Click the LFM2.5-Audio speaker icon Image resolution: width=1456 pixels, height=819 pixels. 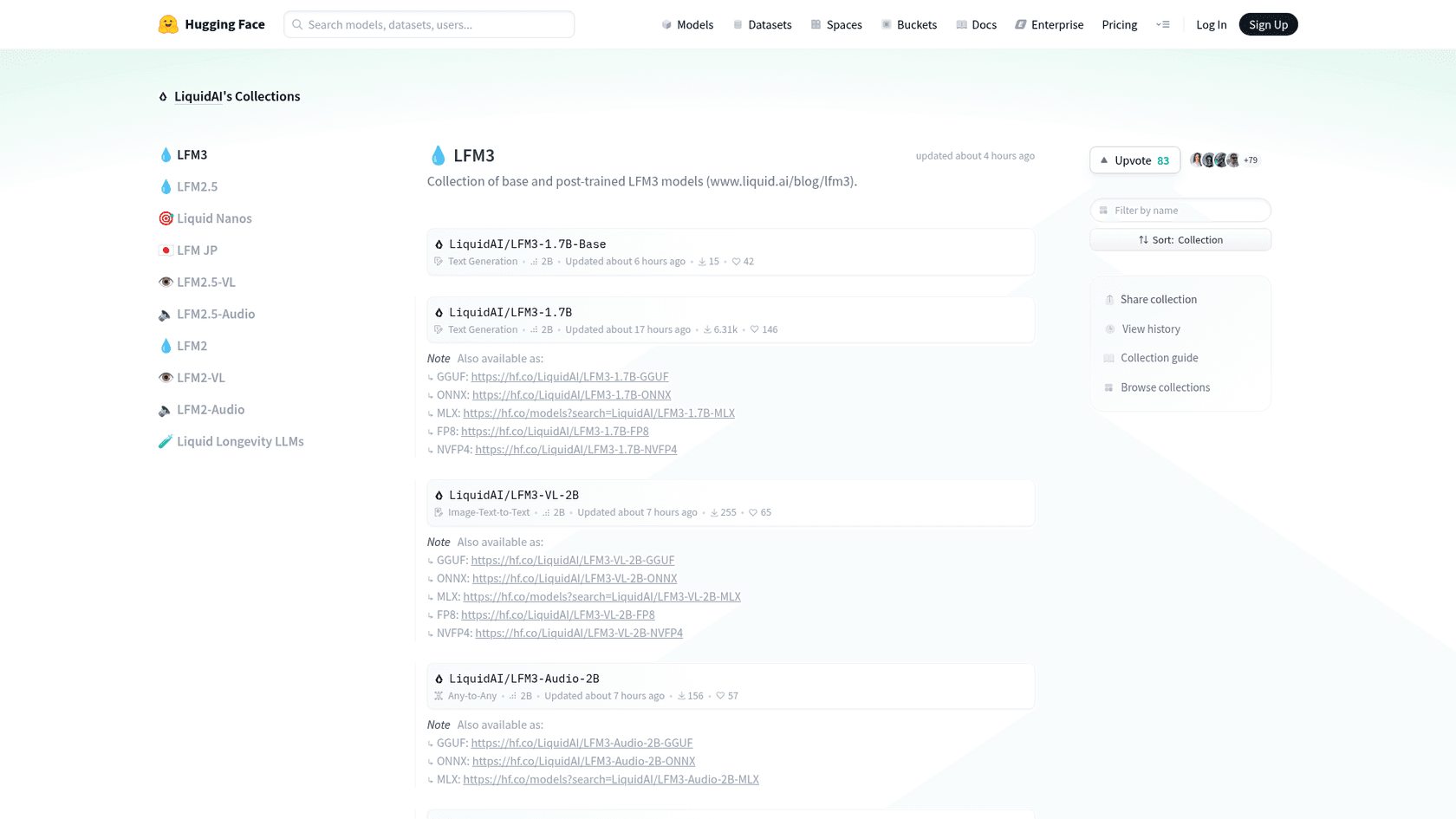pyautogui.click(x=166, y=315)
